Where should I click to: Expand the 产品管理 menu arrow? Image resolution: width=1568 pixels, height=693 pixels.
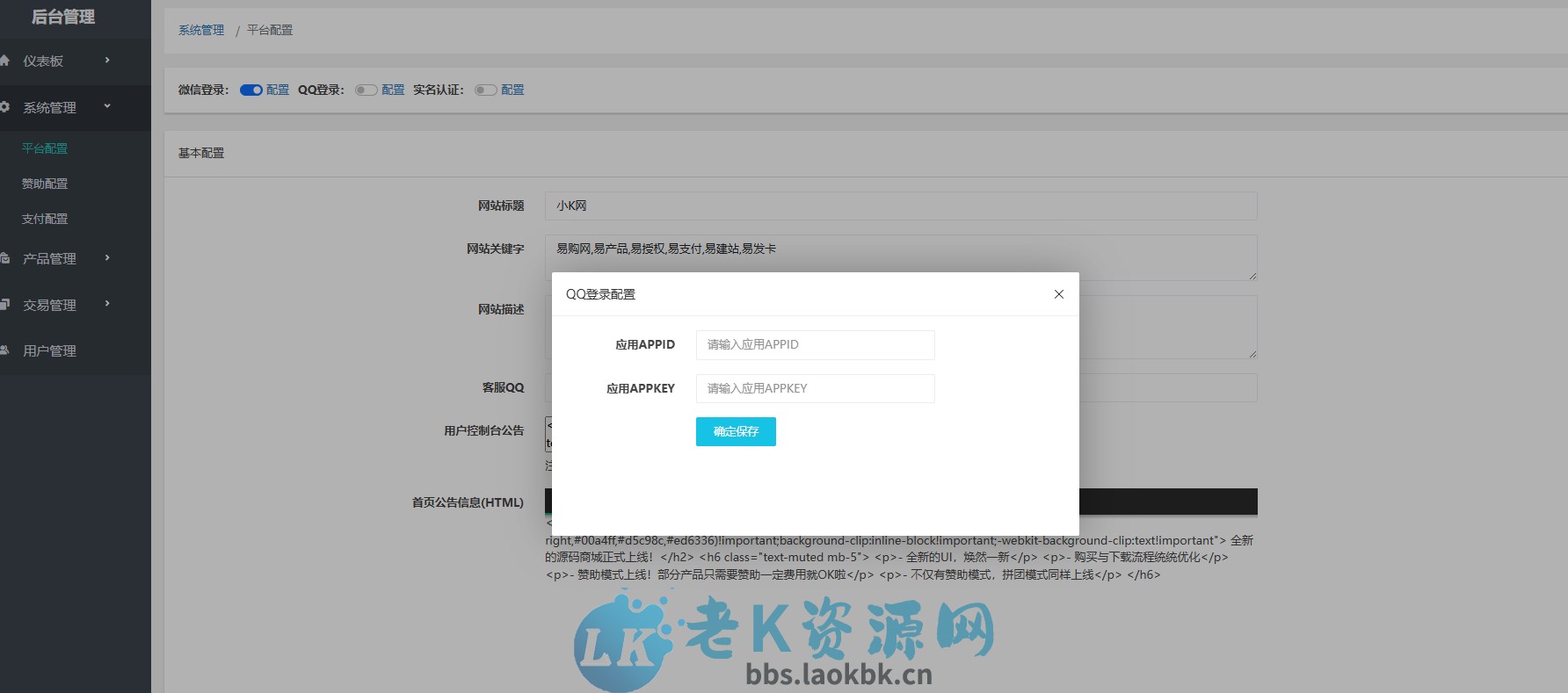(107, 258)
